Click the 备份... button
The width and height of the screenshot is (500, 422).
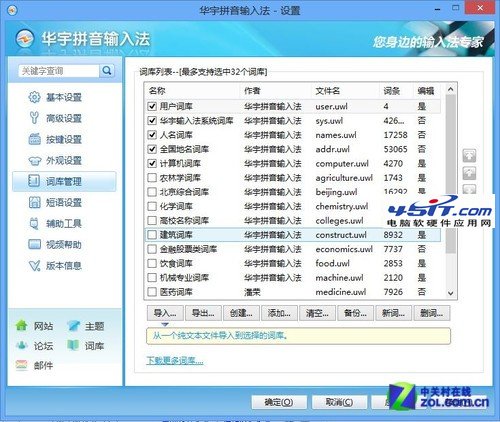point(355,313)
